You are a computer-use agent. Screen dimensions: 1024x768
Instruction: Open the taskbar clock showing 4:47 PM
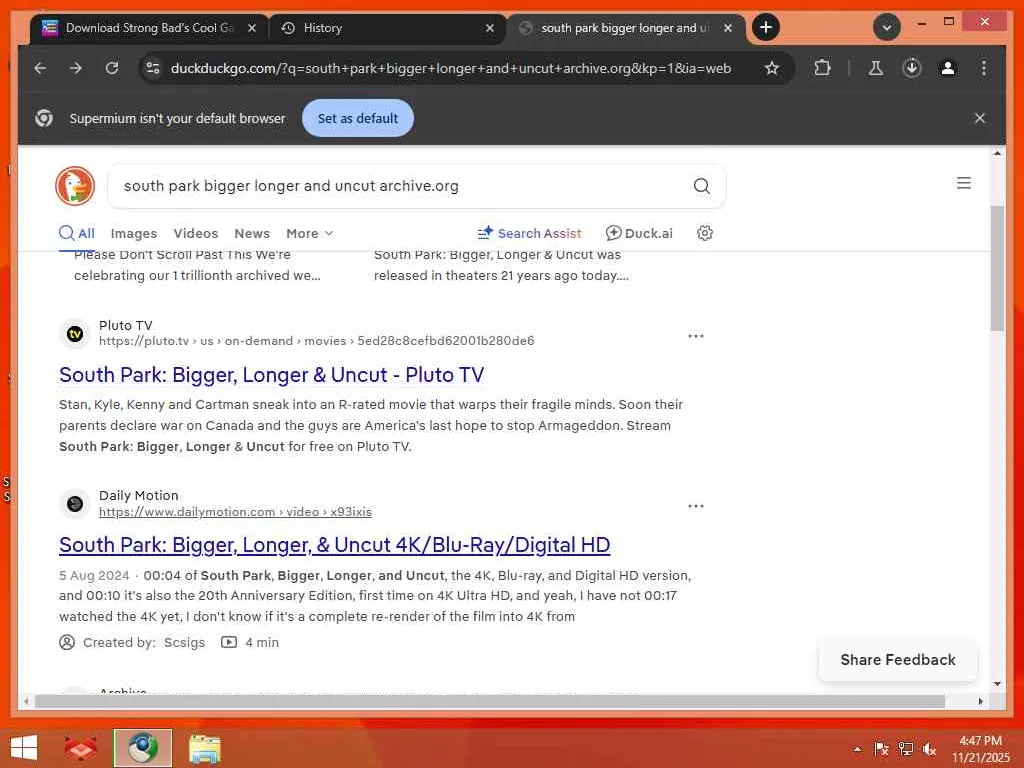980,748
